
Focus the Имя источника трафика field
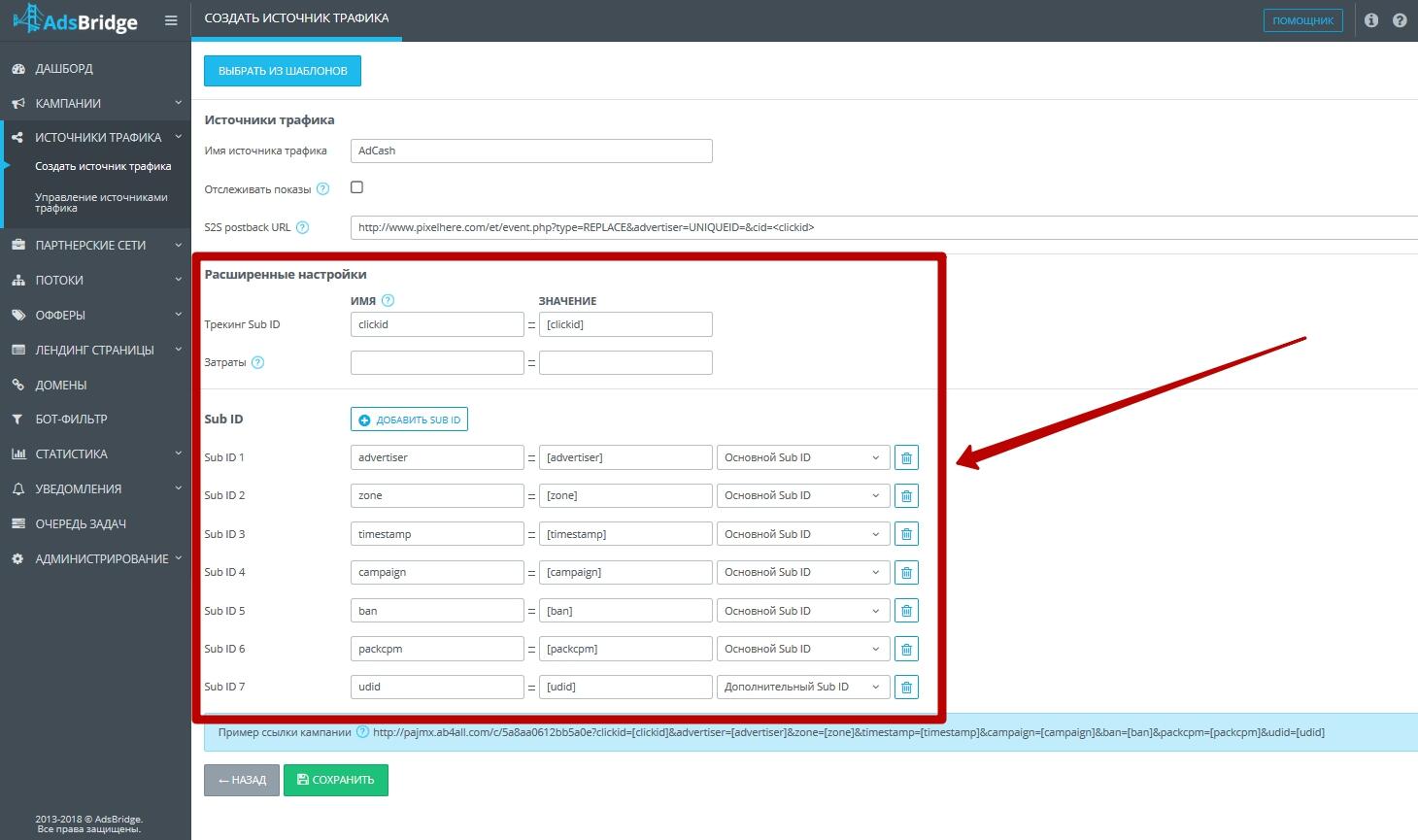tap(531, 151)
